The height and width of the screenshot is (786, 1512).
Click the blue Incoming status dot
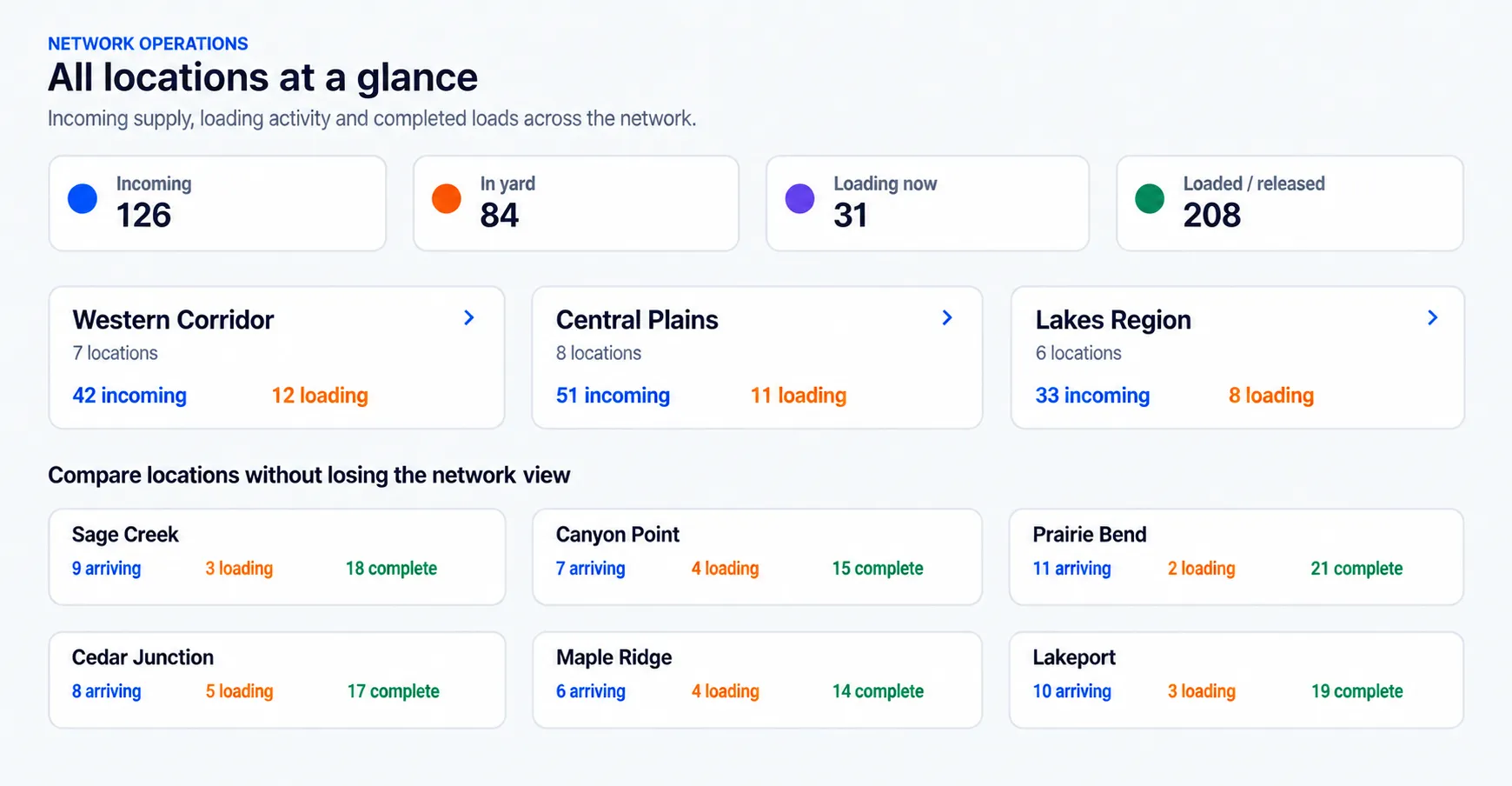(83, 198)
